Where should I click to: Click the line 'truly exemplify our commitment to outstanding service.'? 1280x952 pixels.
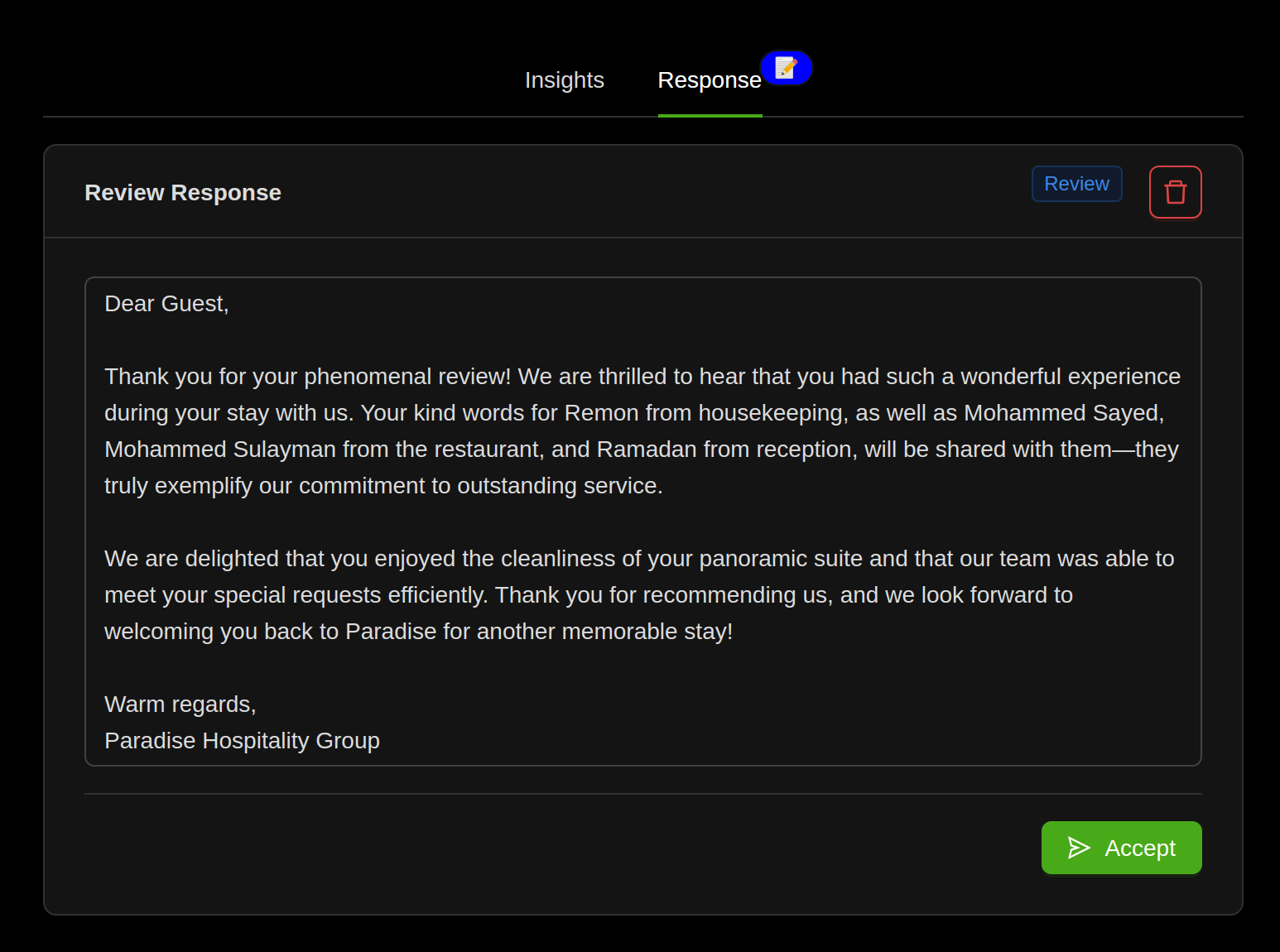coord(383,486)
